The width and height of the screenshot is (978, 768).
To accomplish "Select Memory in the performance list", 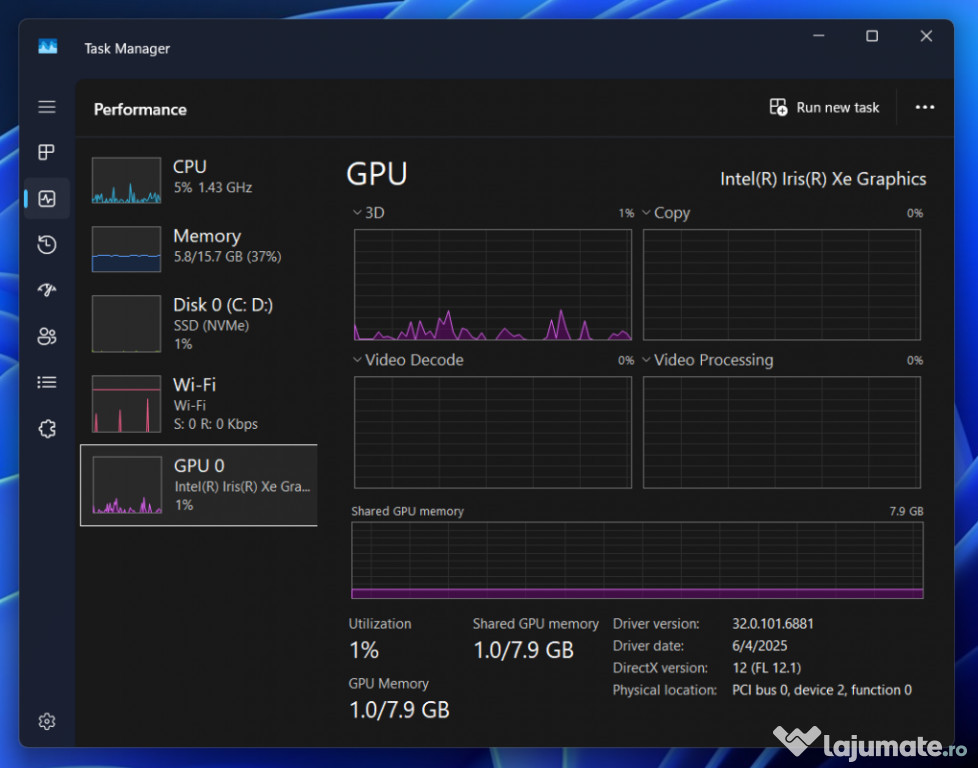I will 198,249.
